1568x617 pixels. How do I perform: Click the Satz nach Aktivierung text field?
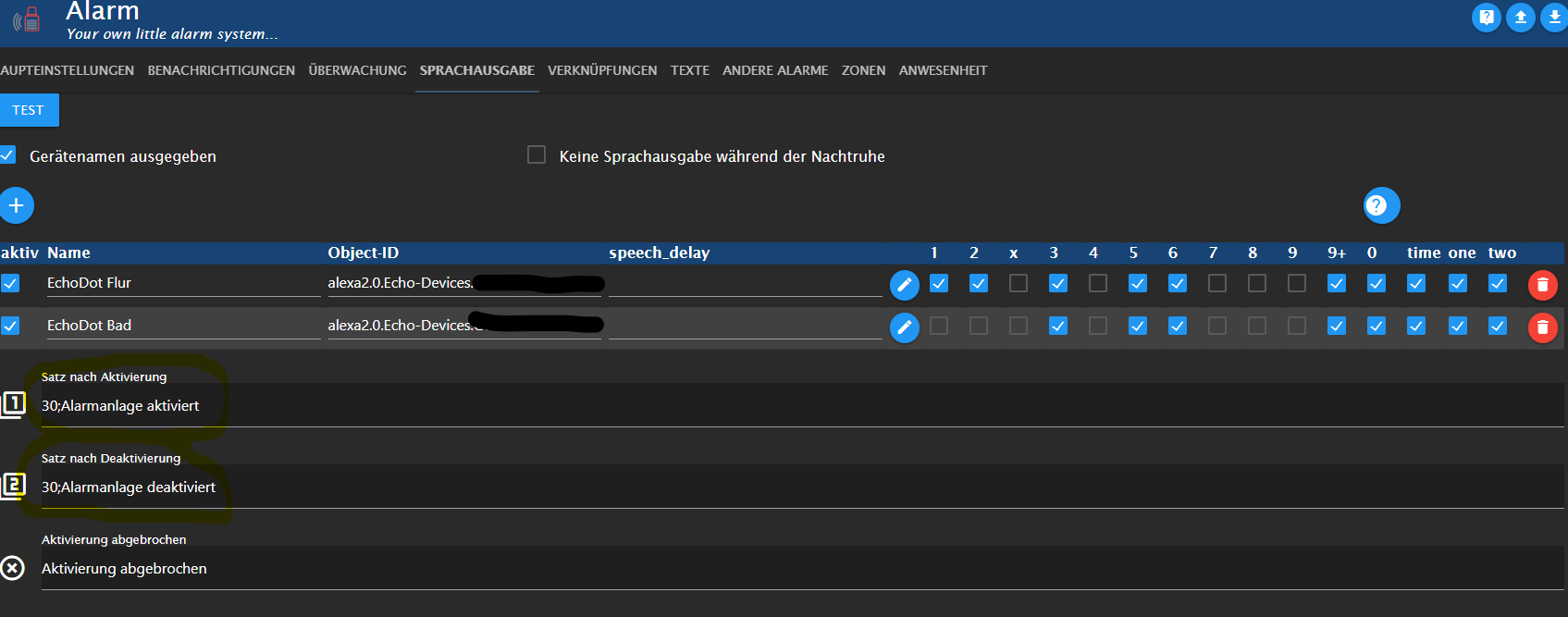[x=802, y=405]
